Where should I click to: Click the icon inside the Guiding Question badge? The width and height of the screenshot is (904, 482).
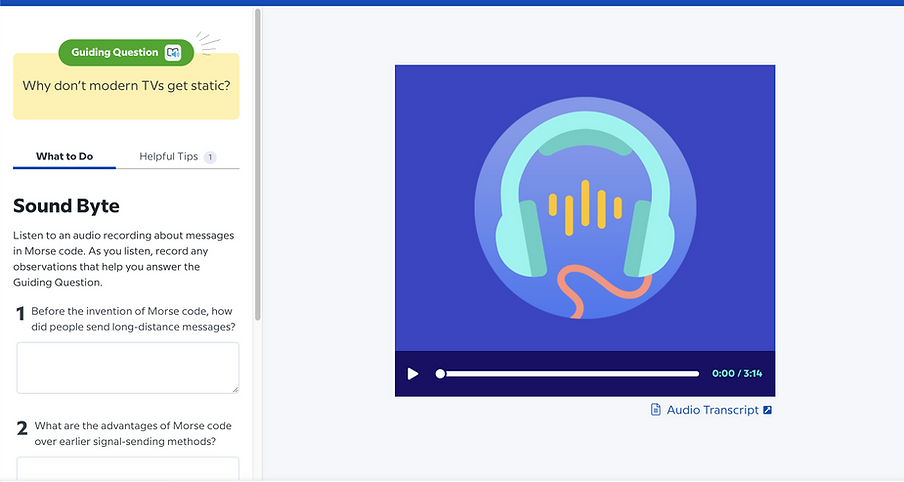coord(173,52)
